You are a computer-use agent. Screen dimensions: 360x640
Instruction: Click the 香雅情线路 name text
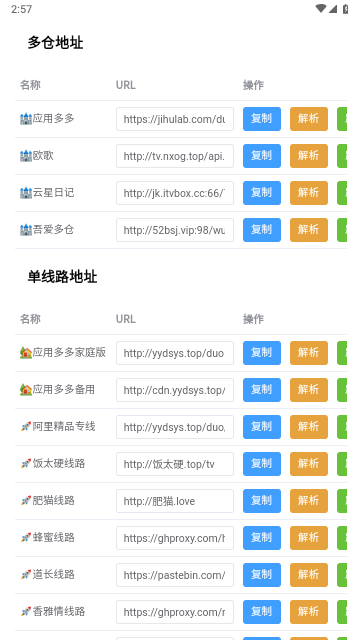coord(59,611)
